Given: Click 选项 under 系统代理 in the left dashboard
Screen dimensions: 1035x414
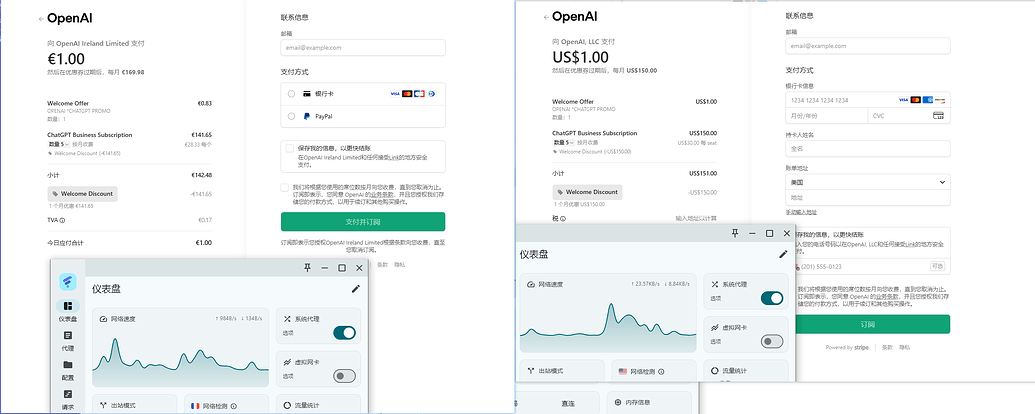Looking at the screenshot, I should pos(287,333).
